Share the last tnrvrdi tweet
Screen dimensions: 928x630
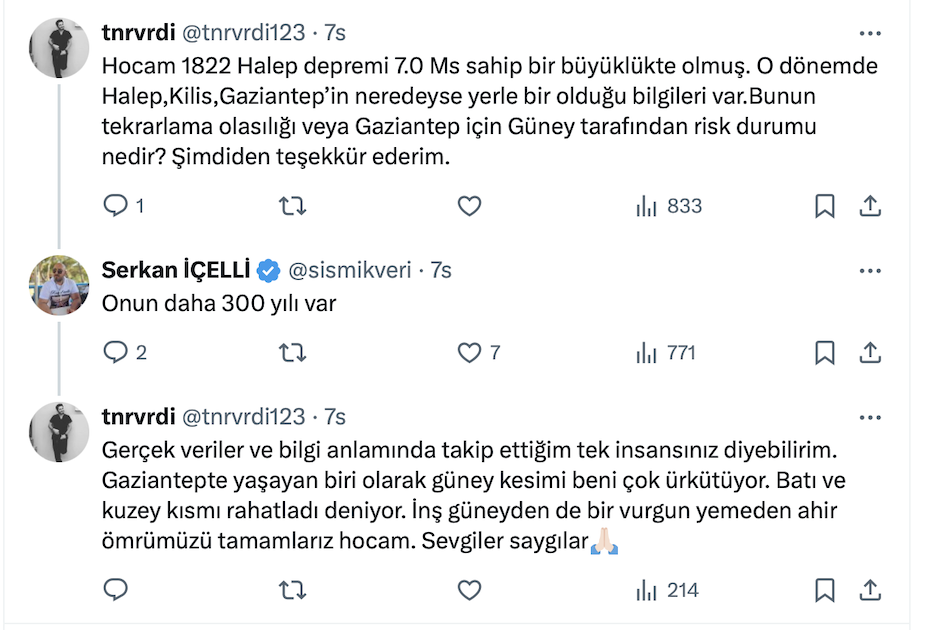click(x=870, y=590)
